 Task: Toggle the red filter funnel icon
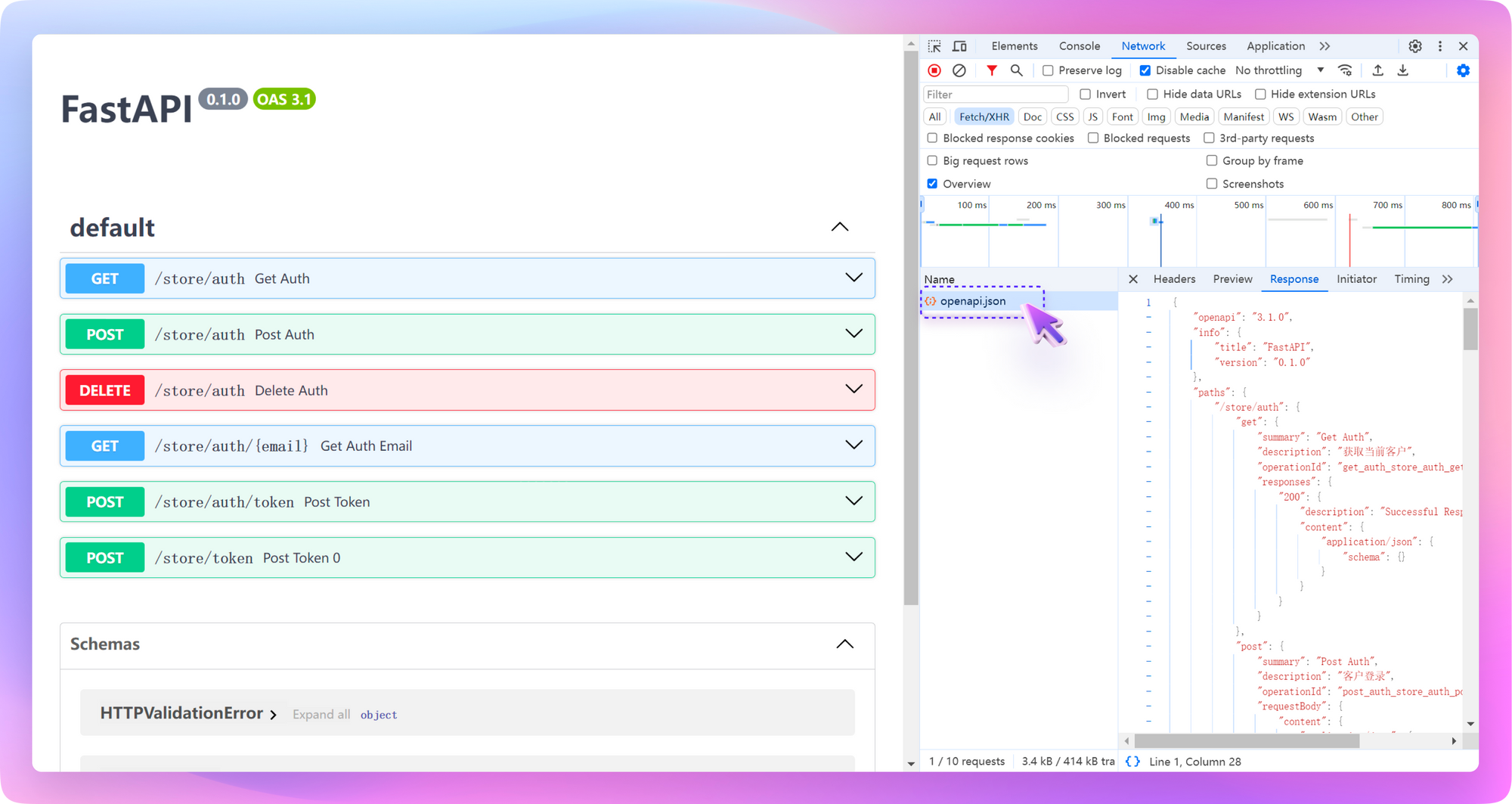(992, 70)
